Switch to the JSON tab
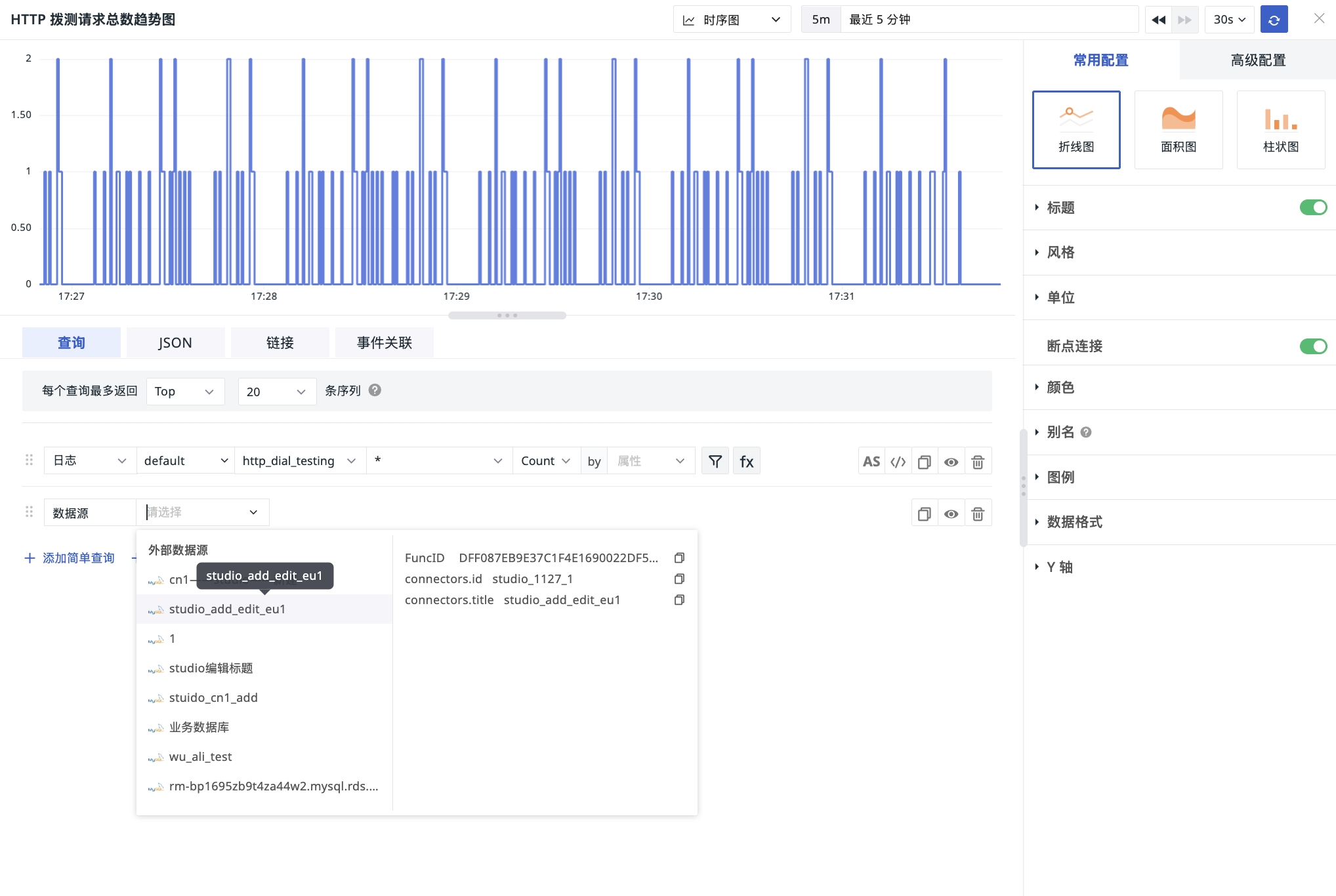 175,342
